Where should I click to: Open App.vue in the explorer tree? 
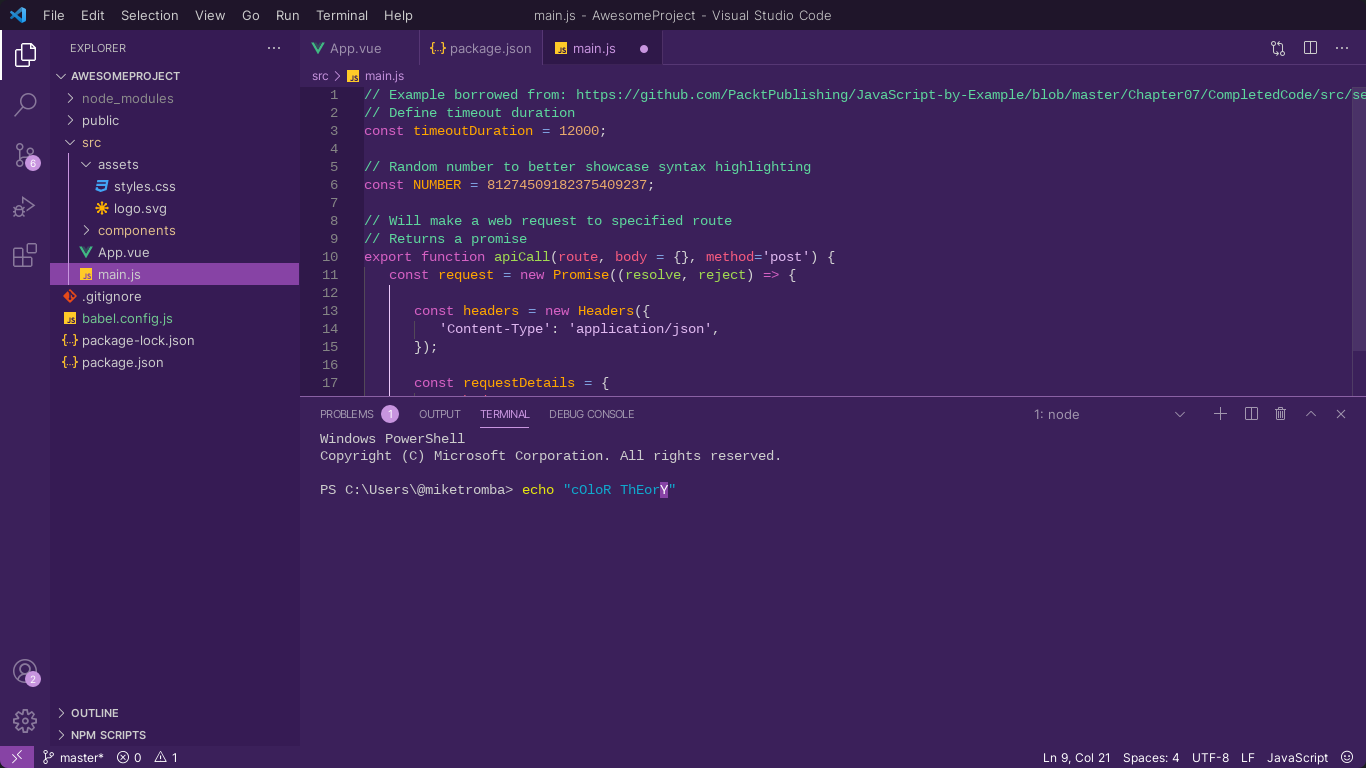(x=124, y=252)
